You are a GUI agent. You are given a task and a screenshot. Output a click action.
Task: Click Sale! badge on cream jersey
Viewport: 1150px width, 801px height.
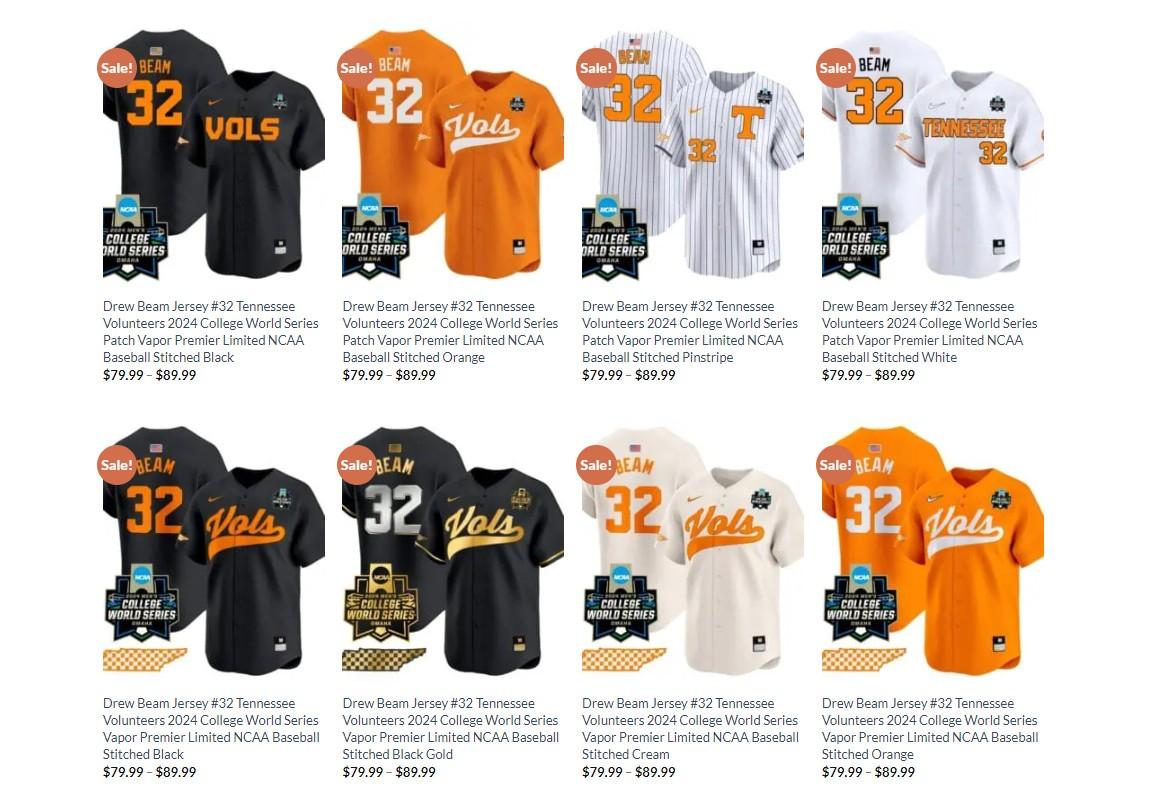point(596,465)
